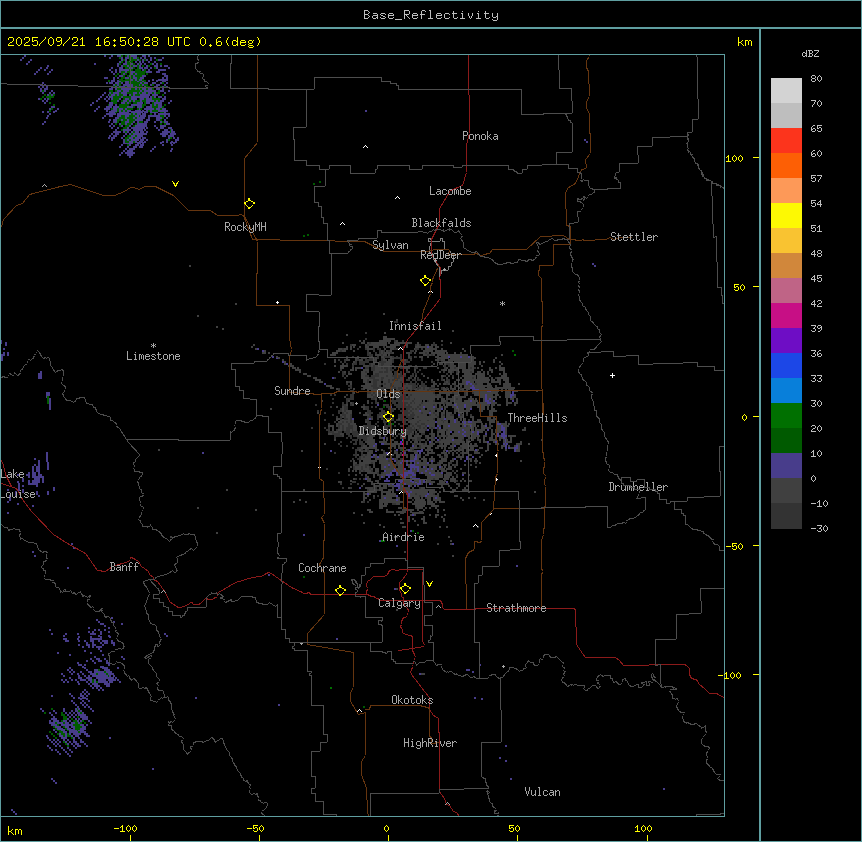Viewport: 862px width, 842px height.
Task: Click the Base_Reflectivity title bar
Action: click(x=430, y=15)
